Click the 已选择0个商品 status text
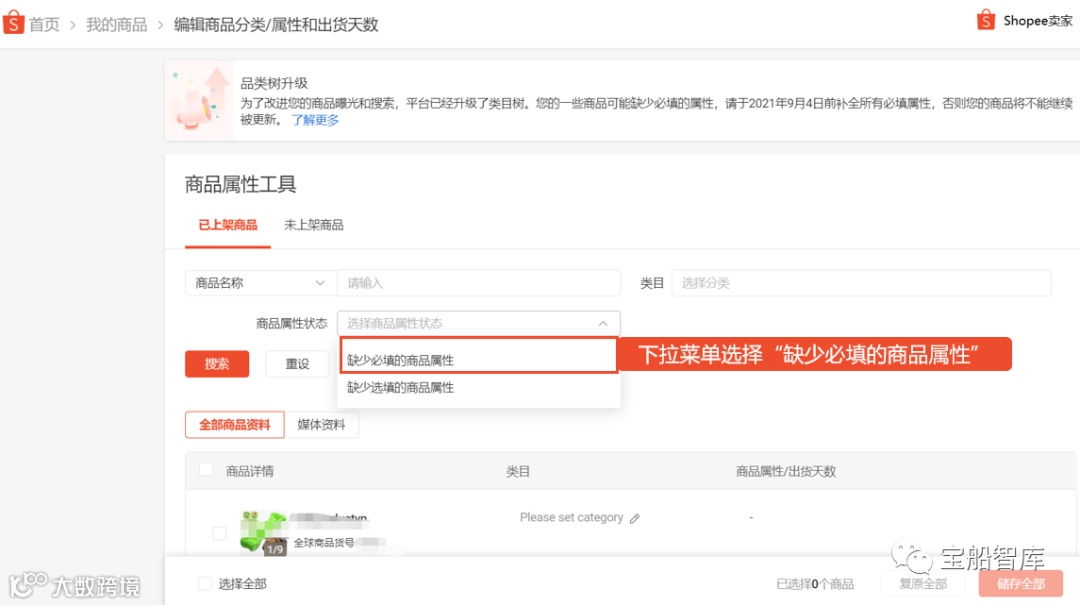 coord(815,584)
